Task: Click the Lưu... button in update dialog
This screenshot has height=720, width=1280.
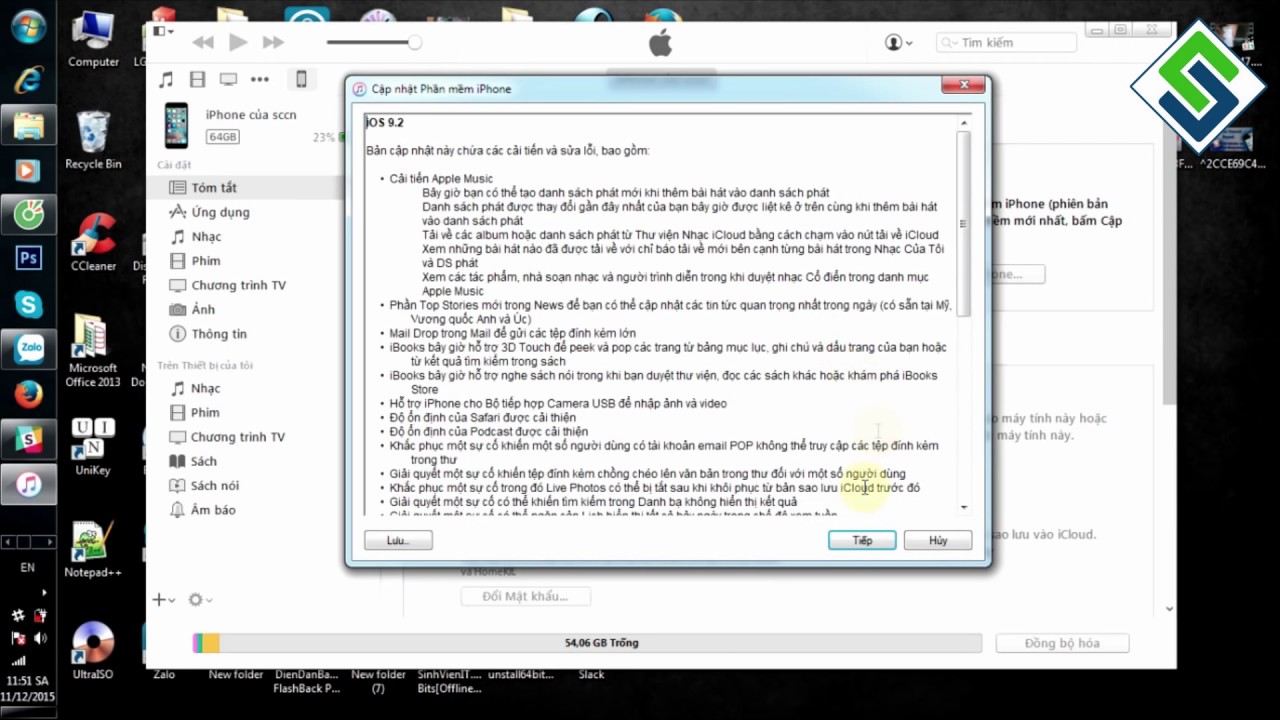Action: point(398,540)
